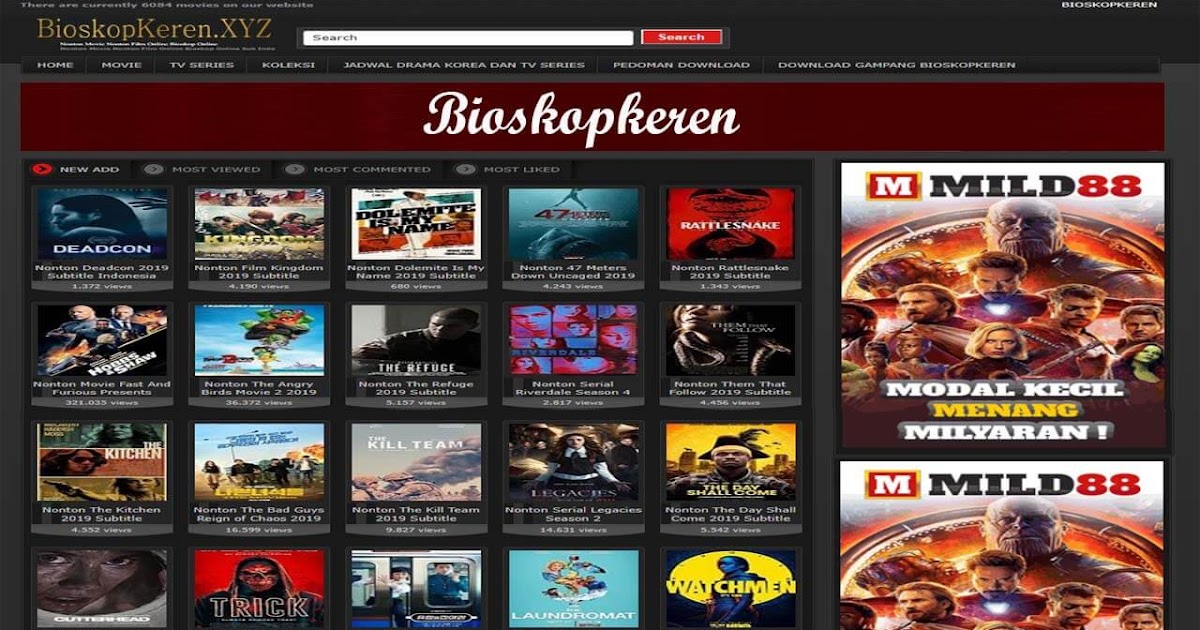Screen dimensions: 1200x630
Task: Click 'Nonton The Kitchen 2019 Subtitle' title
Action: (102, 514)
